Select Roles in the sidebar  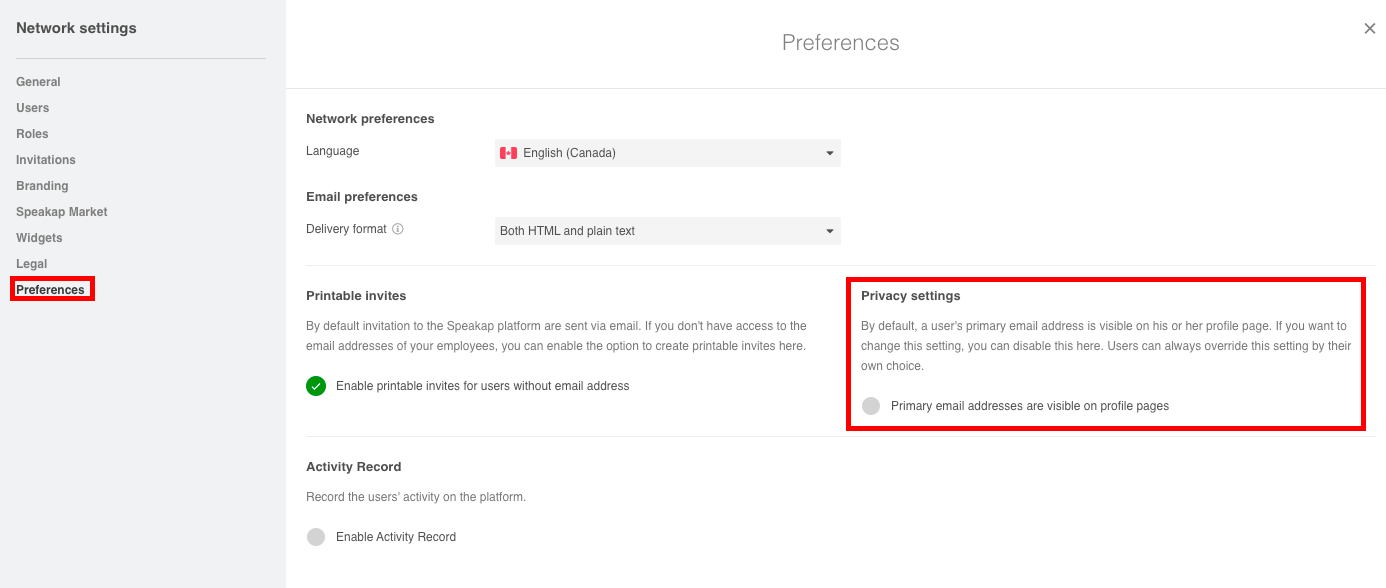(x=32, y=134)
